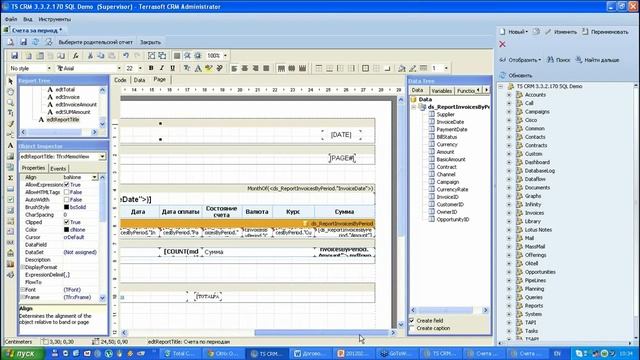Open Total Commander taskbar button
The width and height of the screenshot is (640, 360).
pyautogui.click(x=180, y=353)
